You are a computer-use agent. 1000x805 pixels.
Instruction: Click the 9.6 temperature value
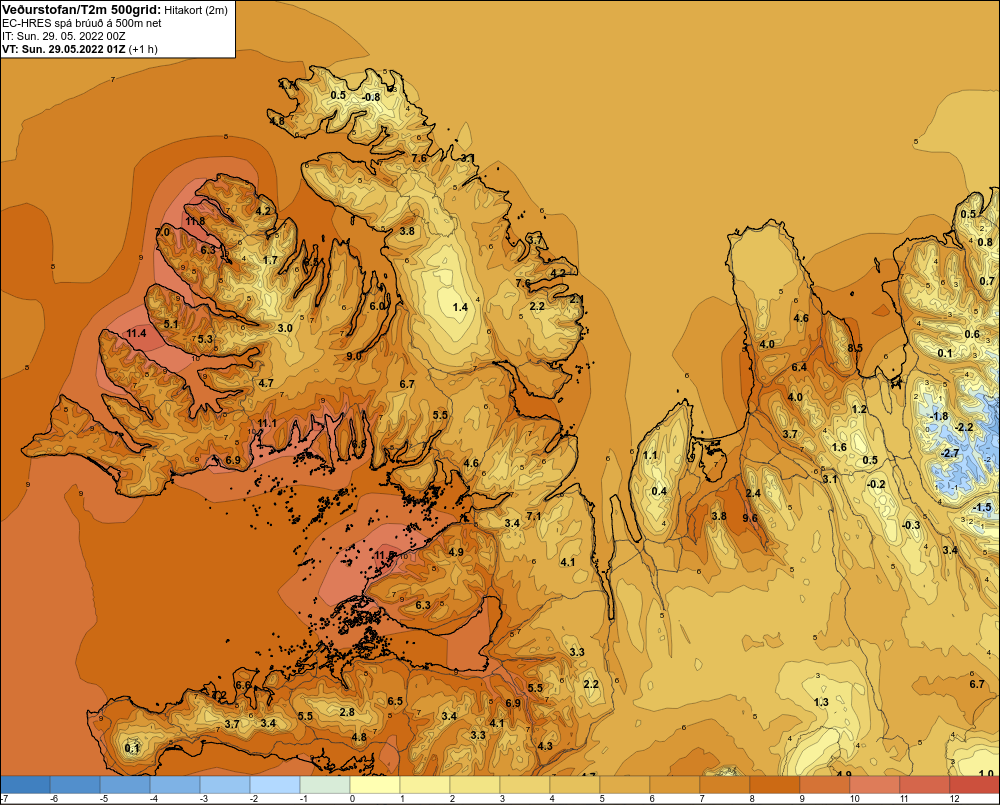[x=750, y=518]
